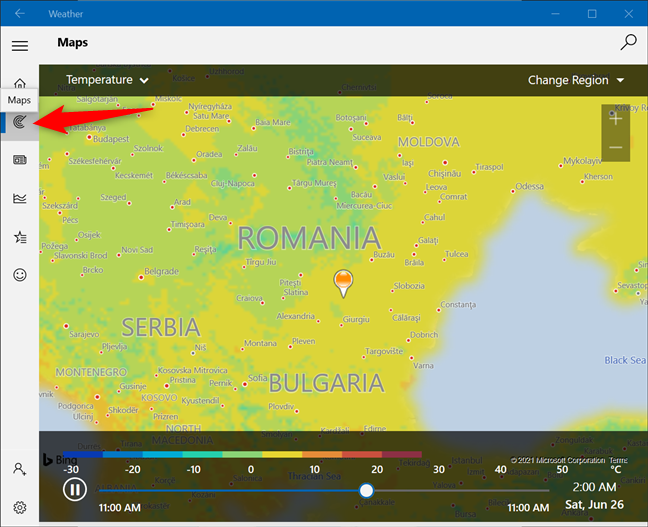Click the °C unit label
Viewport: 648px width, 527px height.
[616, 470]
